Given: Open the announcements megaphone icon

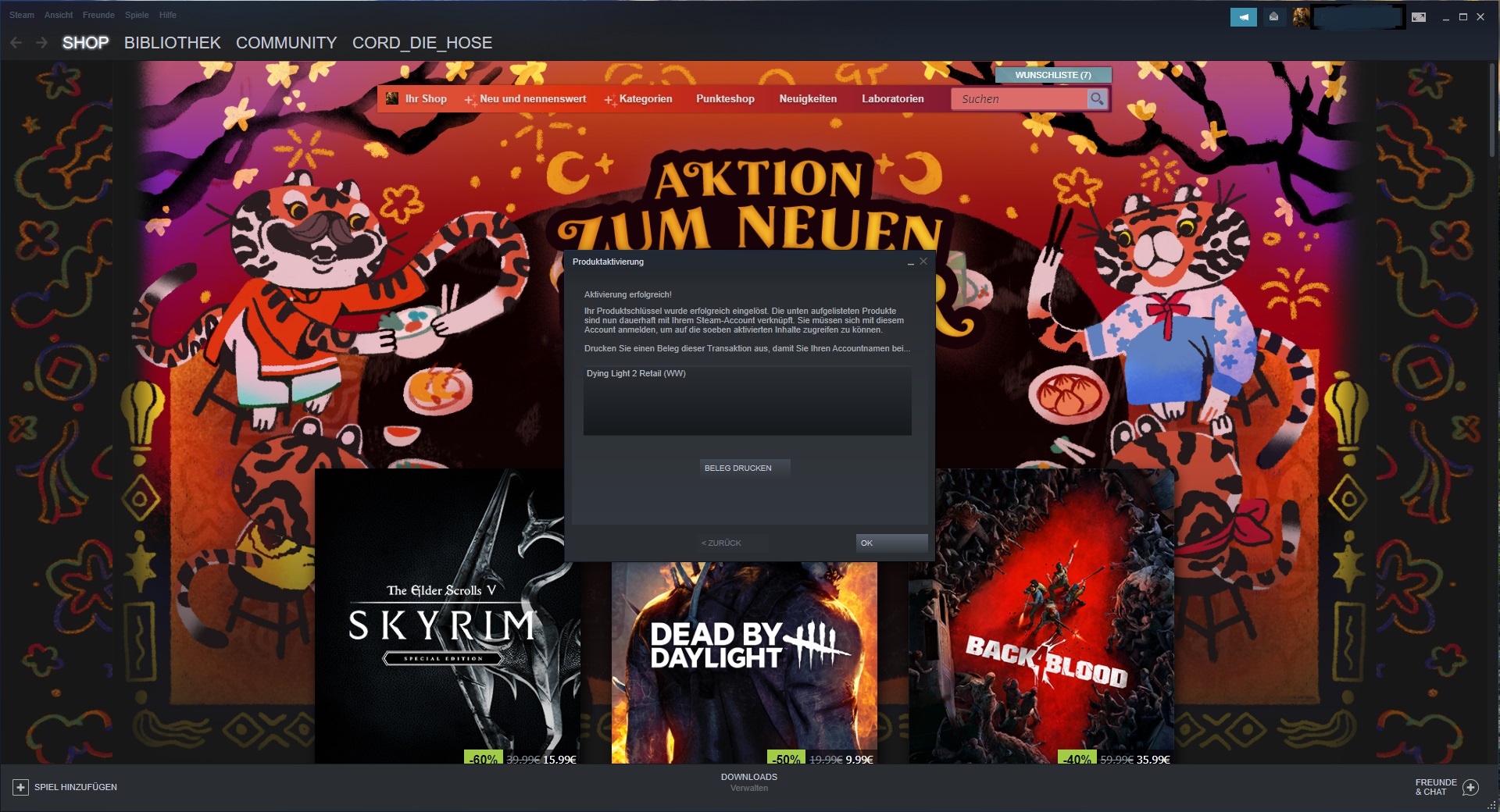Looking at the screenshot, I should (x=1243, y=16).
